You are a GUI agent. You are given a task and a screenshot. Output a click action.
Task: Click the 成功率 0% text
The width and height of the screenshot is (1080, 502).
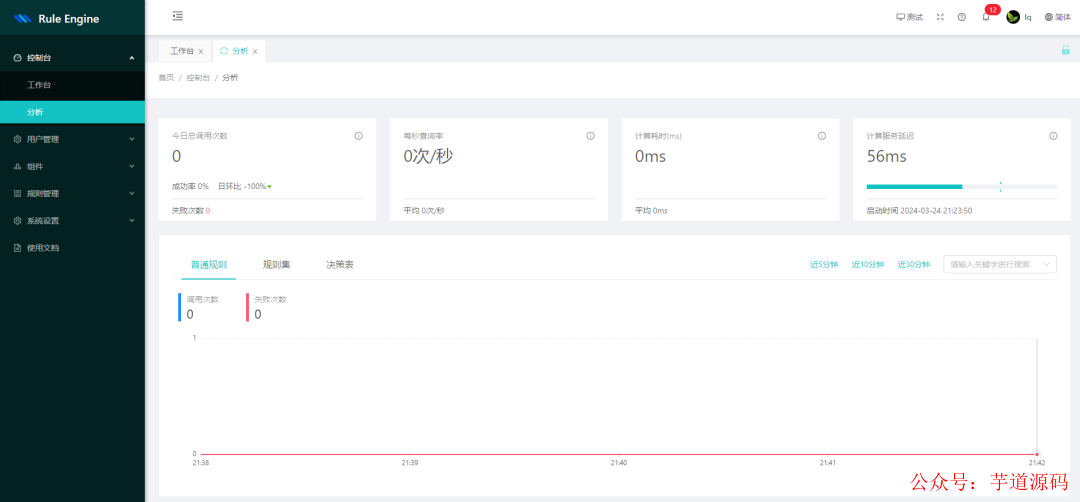190,187
